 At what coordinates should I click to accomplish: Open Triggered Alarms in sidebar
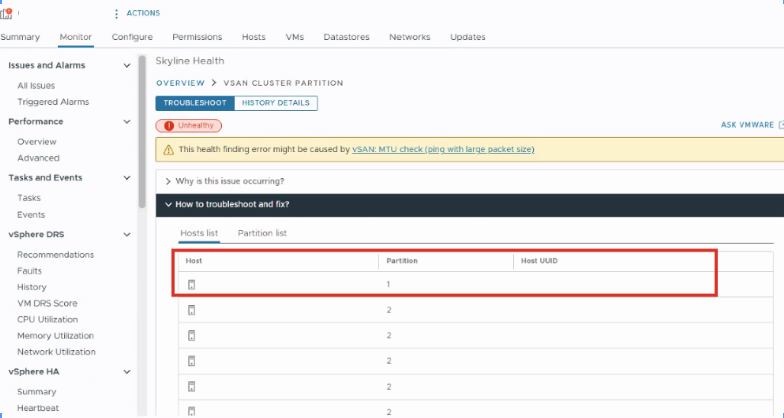(x=53, y=102)
